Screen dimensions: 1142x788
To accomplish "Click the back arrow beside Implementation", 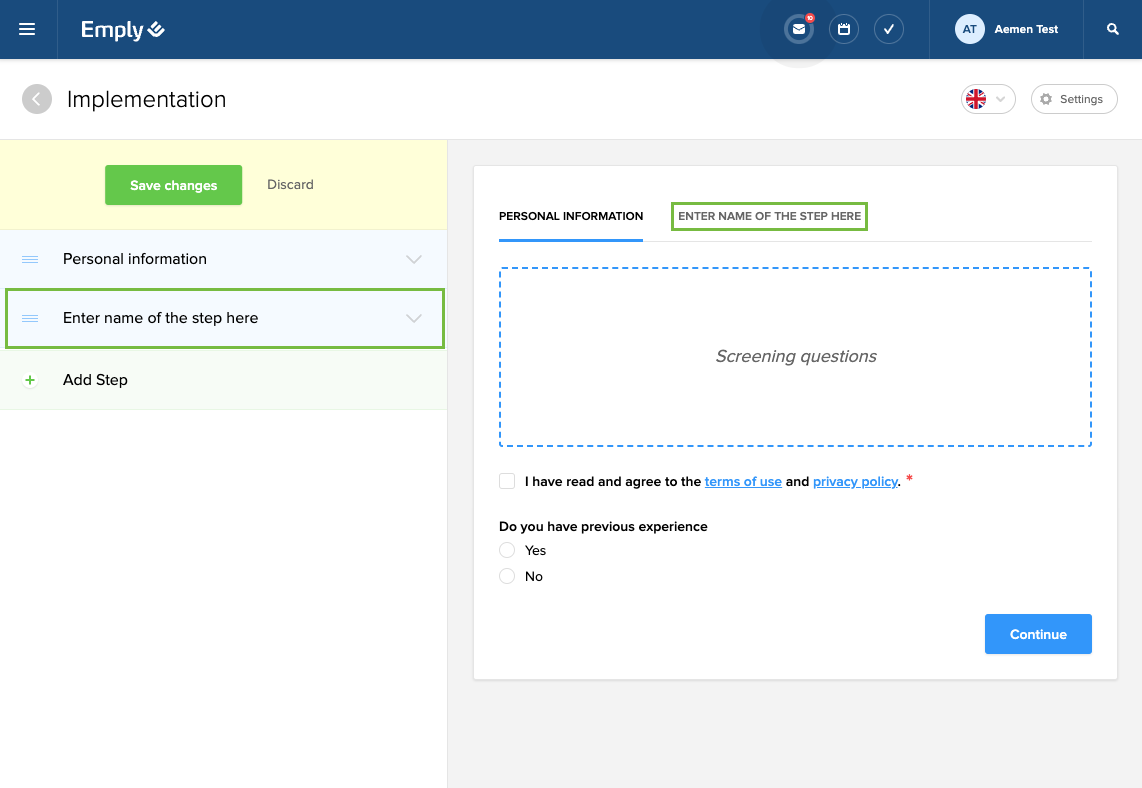I will tap(37, 99).
